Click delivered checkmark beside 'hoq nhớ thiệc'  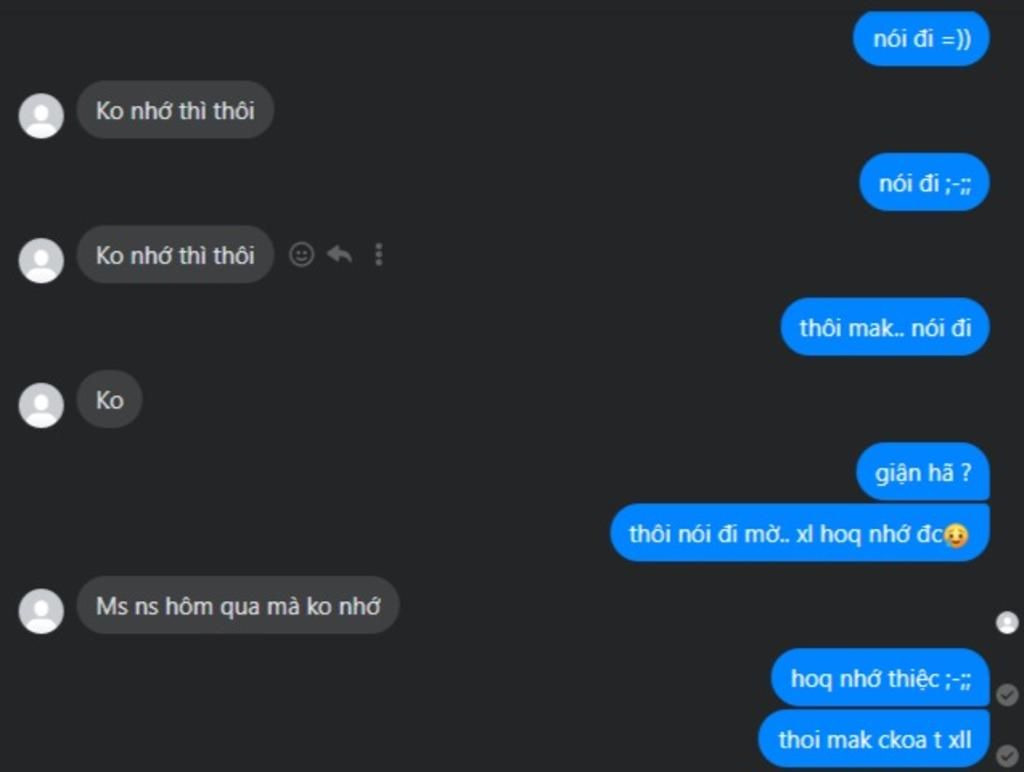pyautogui.click(x=1007, y=695)
